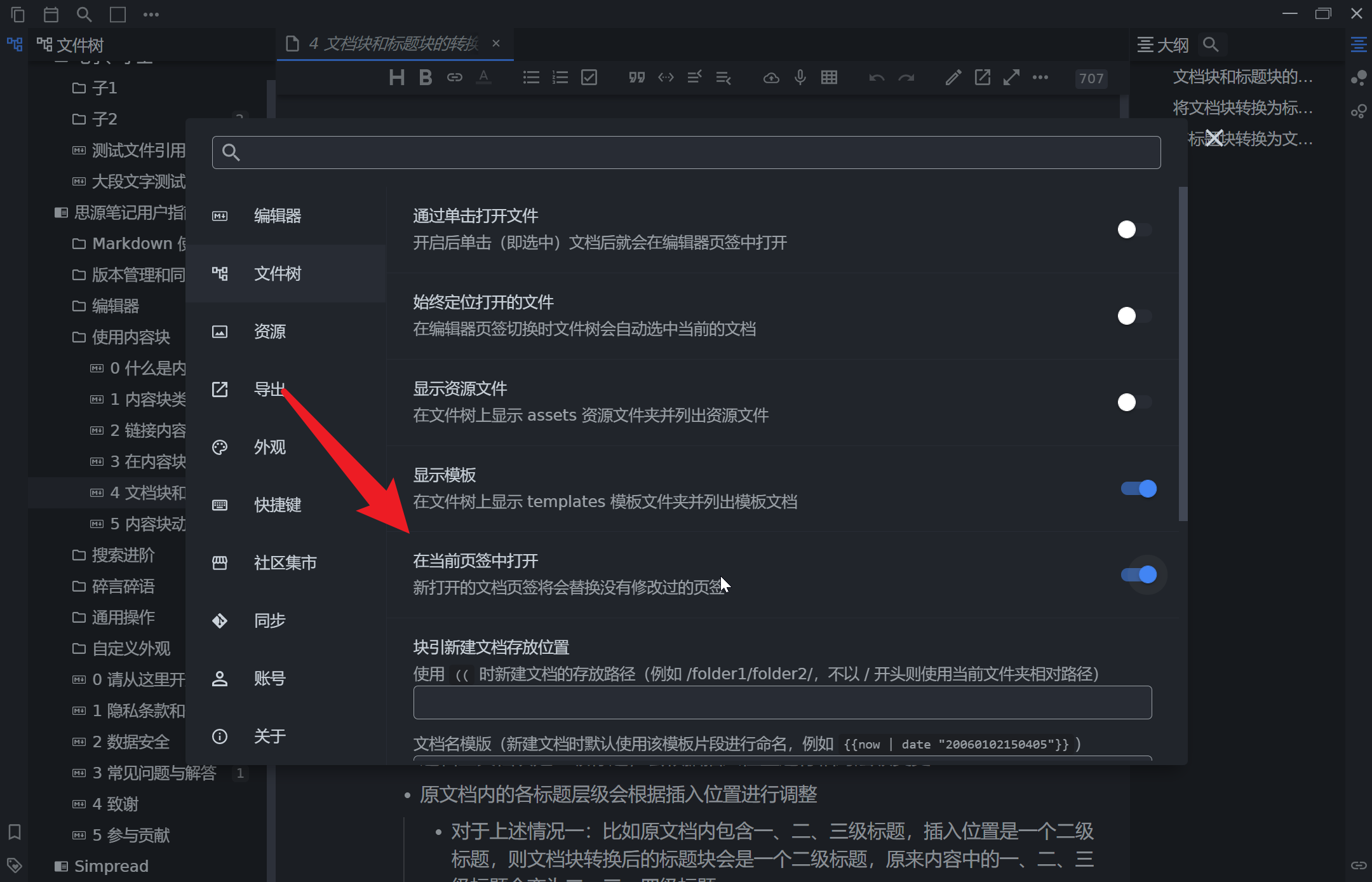Expand the 使用内容块 folder in file tree
This screenshot has width=1372, height=882.
coord(131,337)
